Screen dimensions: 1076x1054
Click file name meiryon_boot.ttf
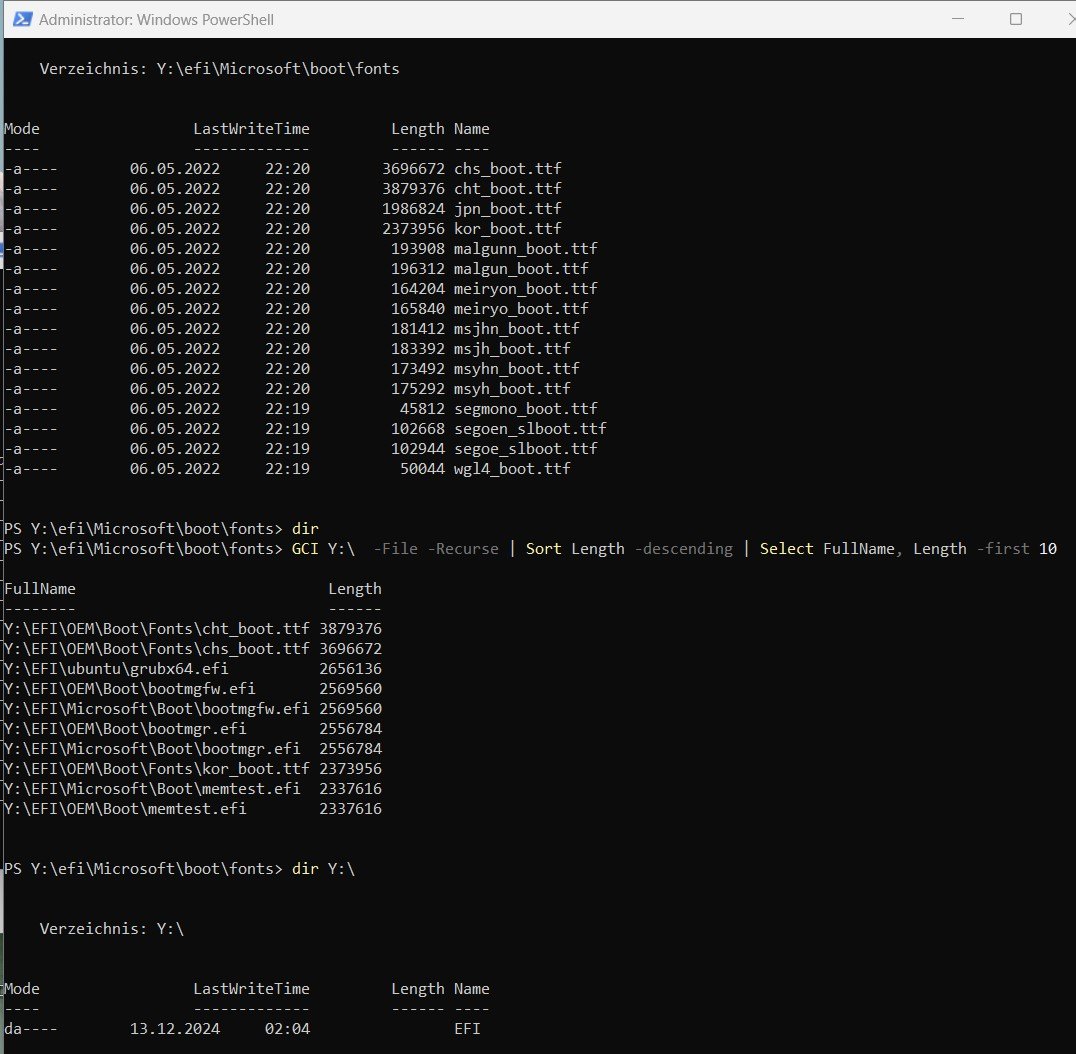(x=525, y=289)
